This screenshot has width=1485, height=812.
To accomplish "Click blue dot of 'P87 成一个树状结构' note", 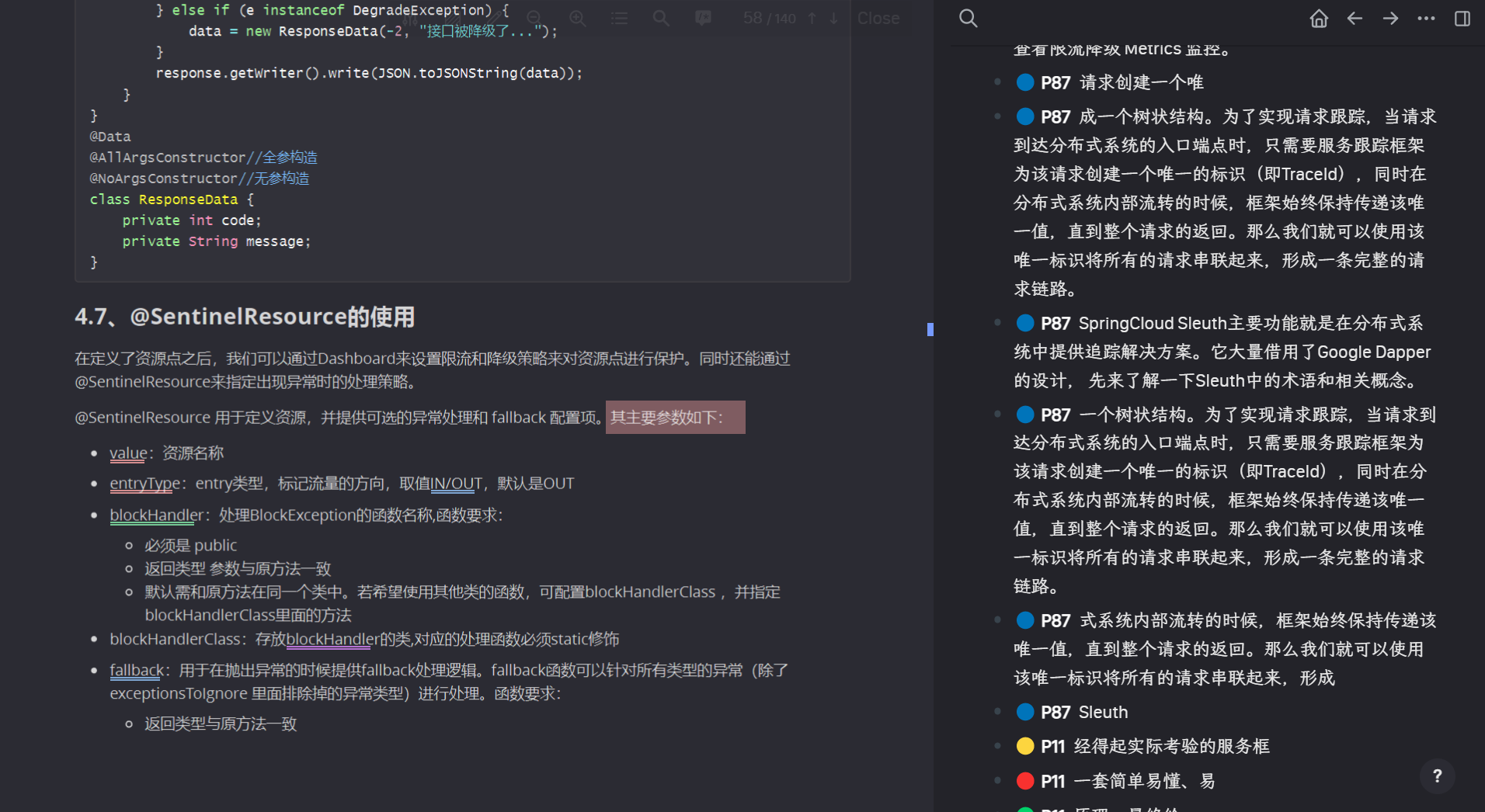I will (x=1025, y=116).
